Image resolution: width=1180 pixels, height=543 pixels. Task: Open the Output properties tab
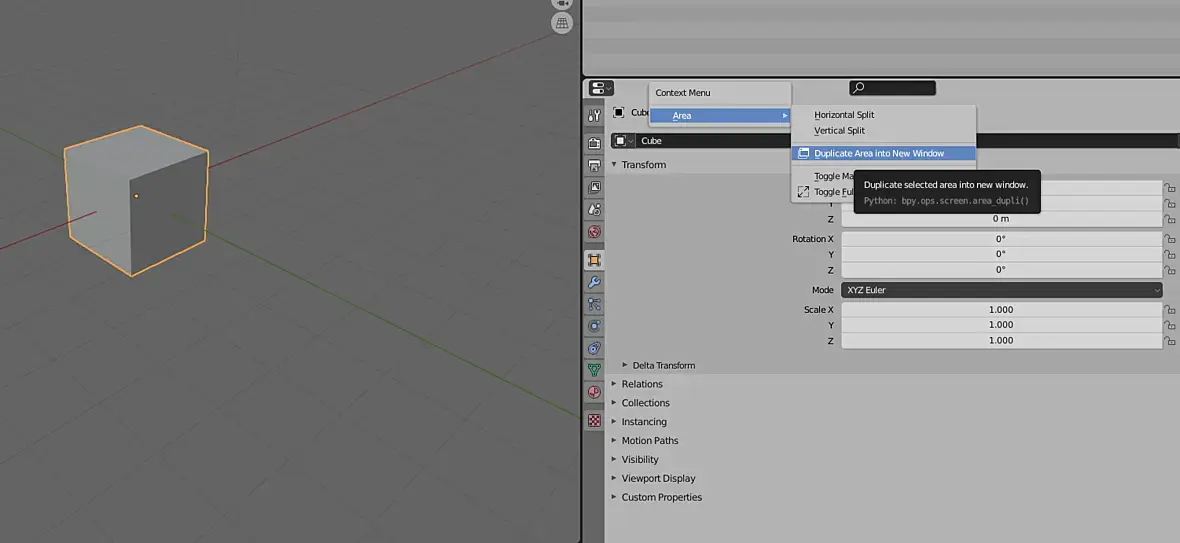pyautogui.click(x=594, y=165)
